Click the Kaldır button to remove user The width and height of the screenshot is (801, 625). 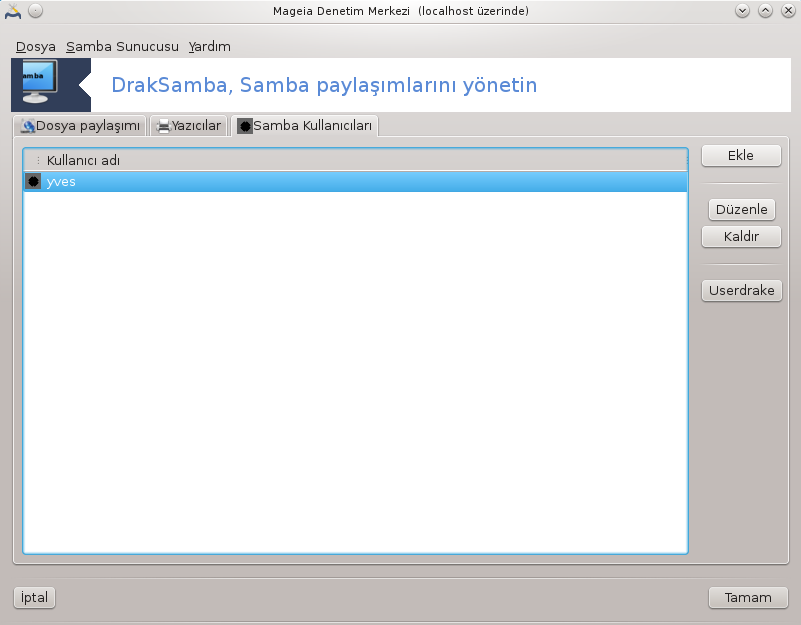pyautogui.click(x=741, y=237)
